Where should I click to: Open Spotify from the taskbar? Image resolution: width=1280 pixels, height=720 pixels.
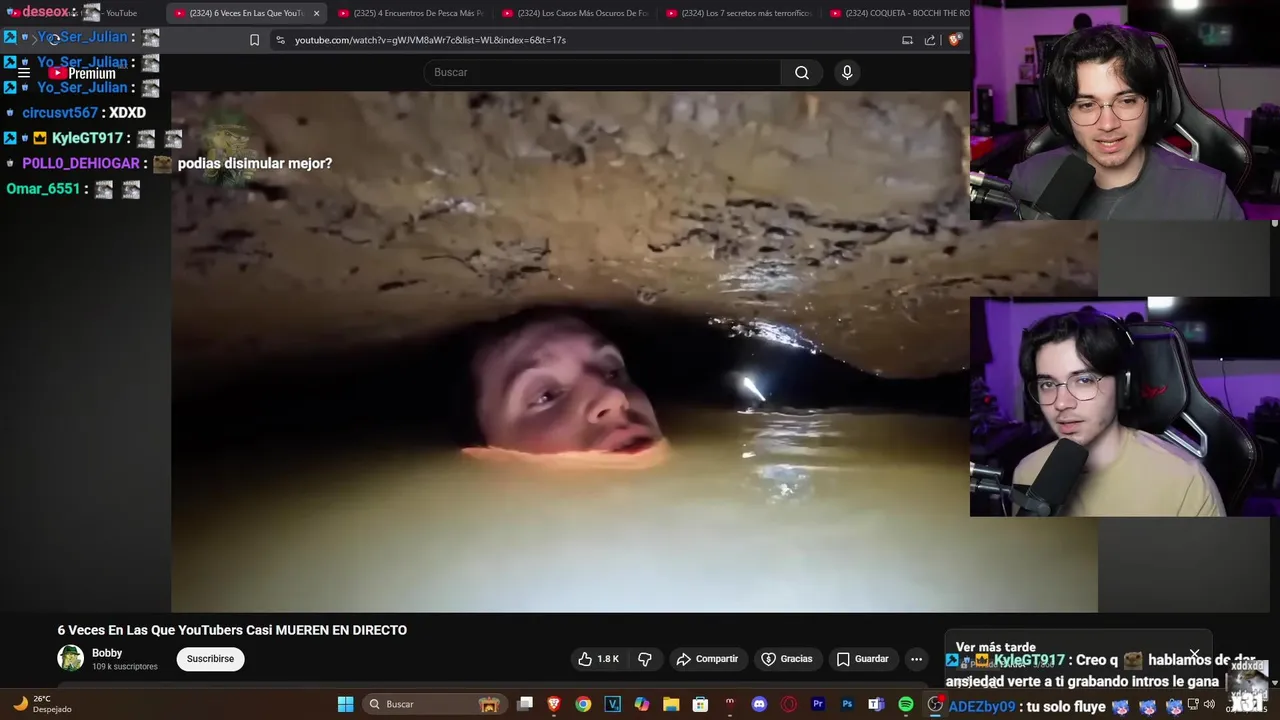(906, 704)
